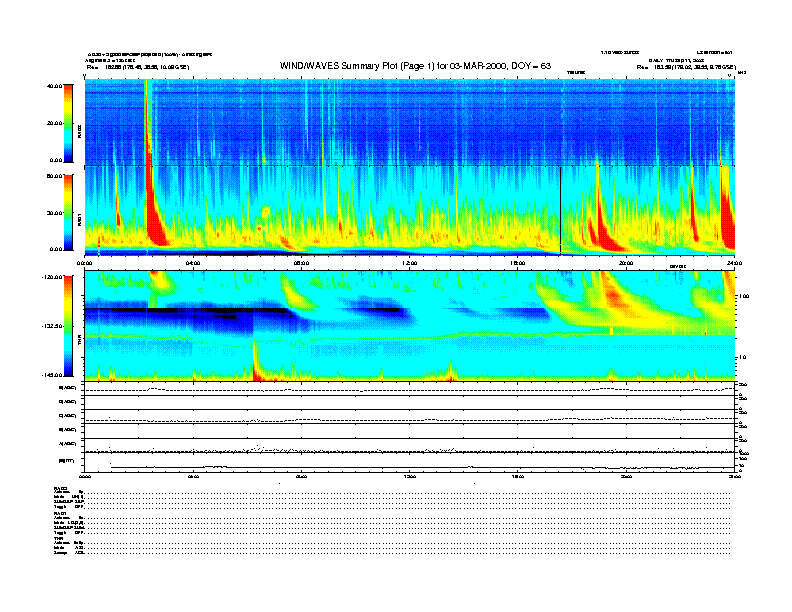Click the -120.00 label on TNR scale
The image size is (792, 612).
(x=52, y=277)
